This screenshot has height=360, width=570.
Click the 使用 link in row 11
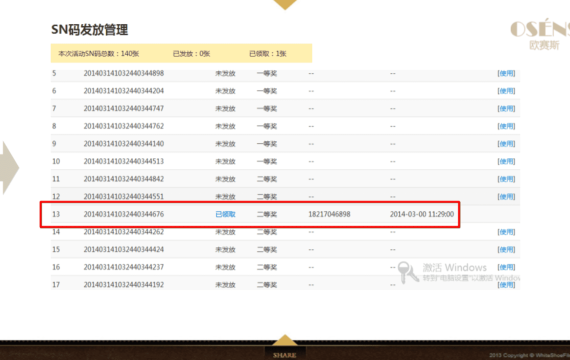pyautogui.click(x=506, y=179)
